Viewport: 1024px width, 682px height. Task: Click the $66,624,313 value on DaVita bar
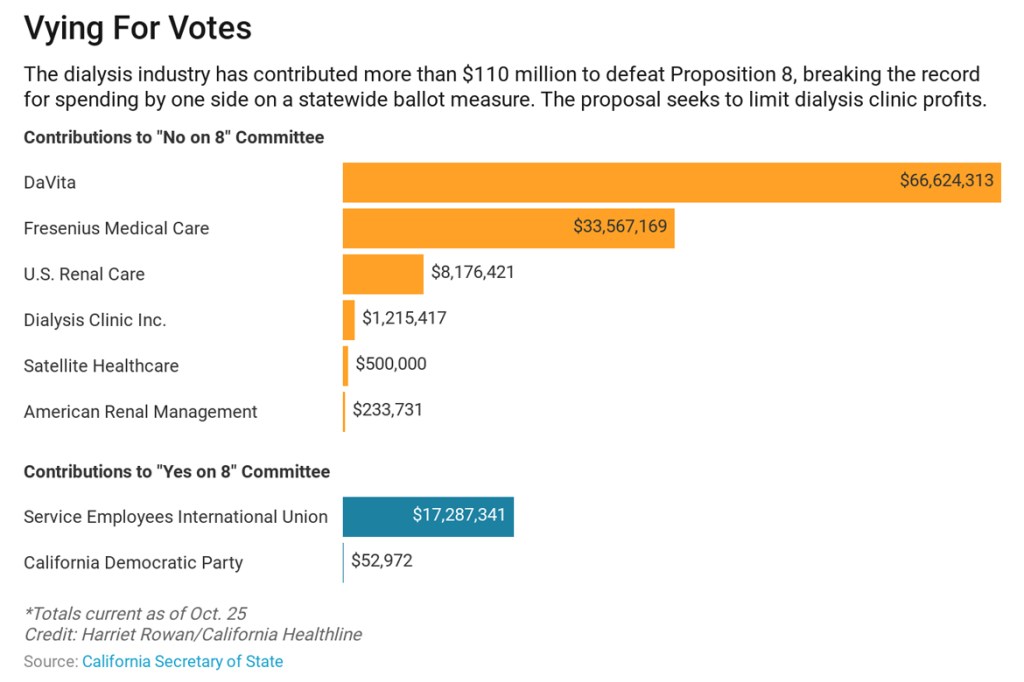[x=946, y=181]
